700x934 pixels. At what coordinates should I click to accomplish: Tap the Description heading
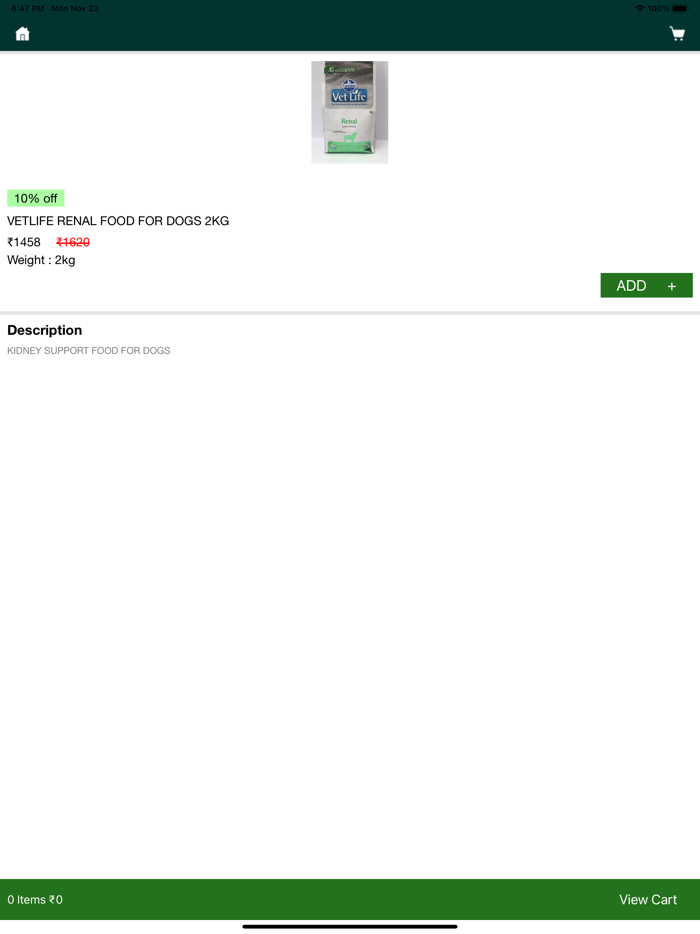pyautogui.click(x=45, y=330)
